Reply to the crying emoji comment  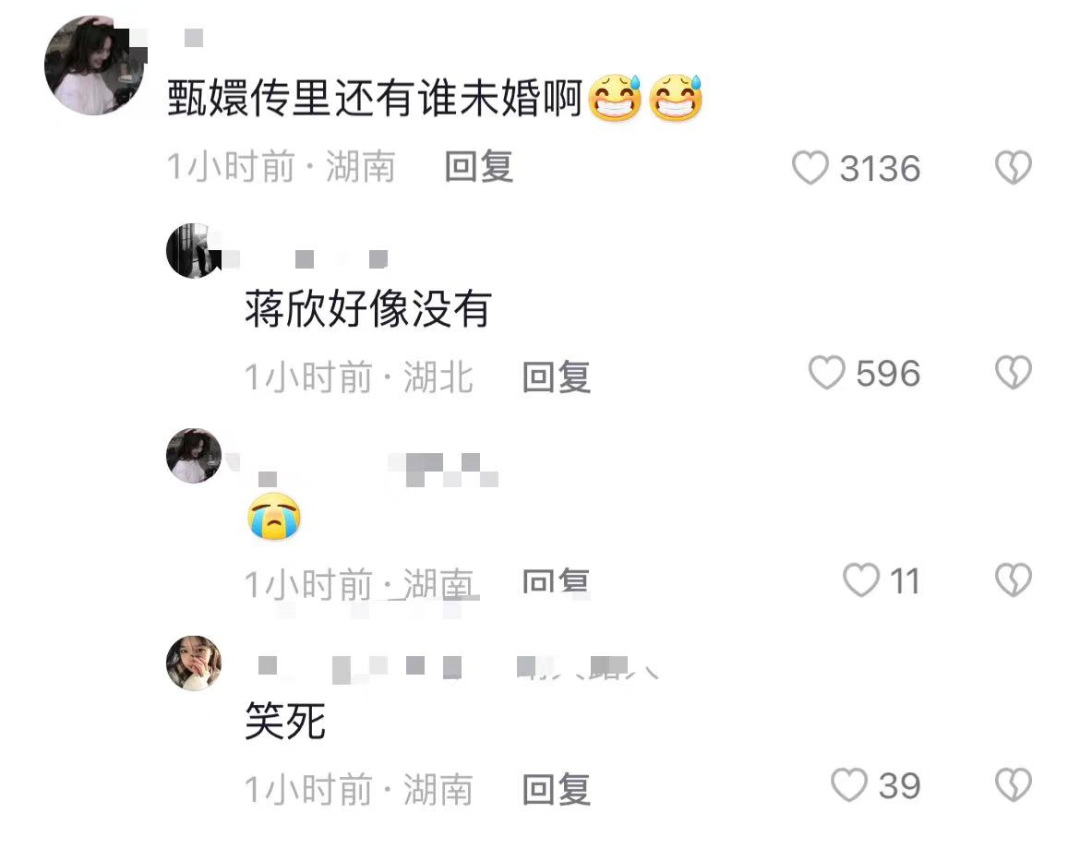point(556,583)
